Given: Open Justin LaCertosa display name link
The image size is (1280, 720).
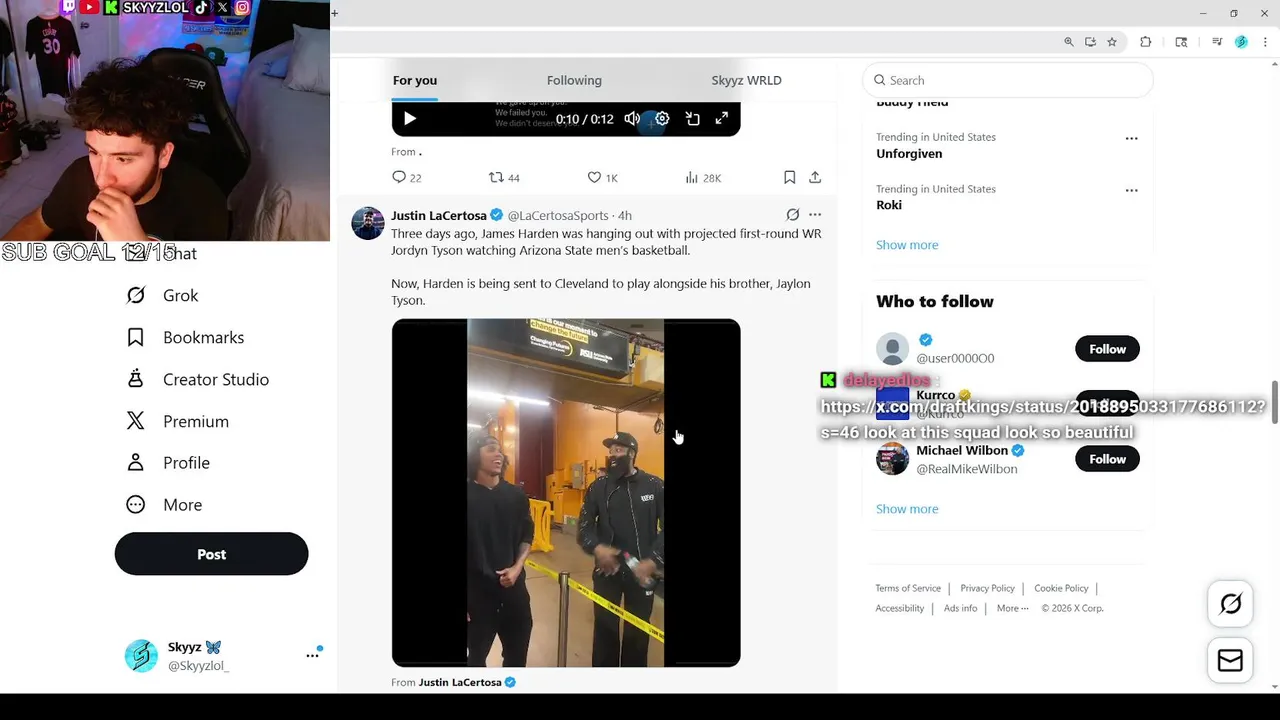Looking at the screenshot, I should (x=439, y=215).
